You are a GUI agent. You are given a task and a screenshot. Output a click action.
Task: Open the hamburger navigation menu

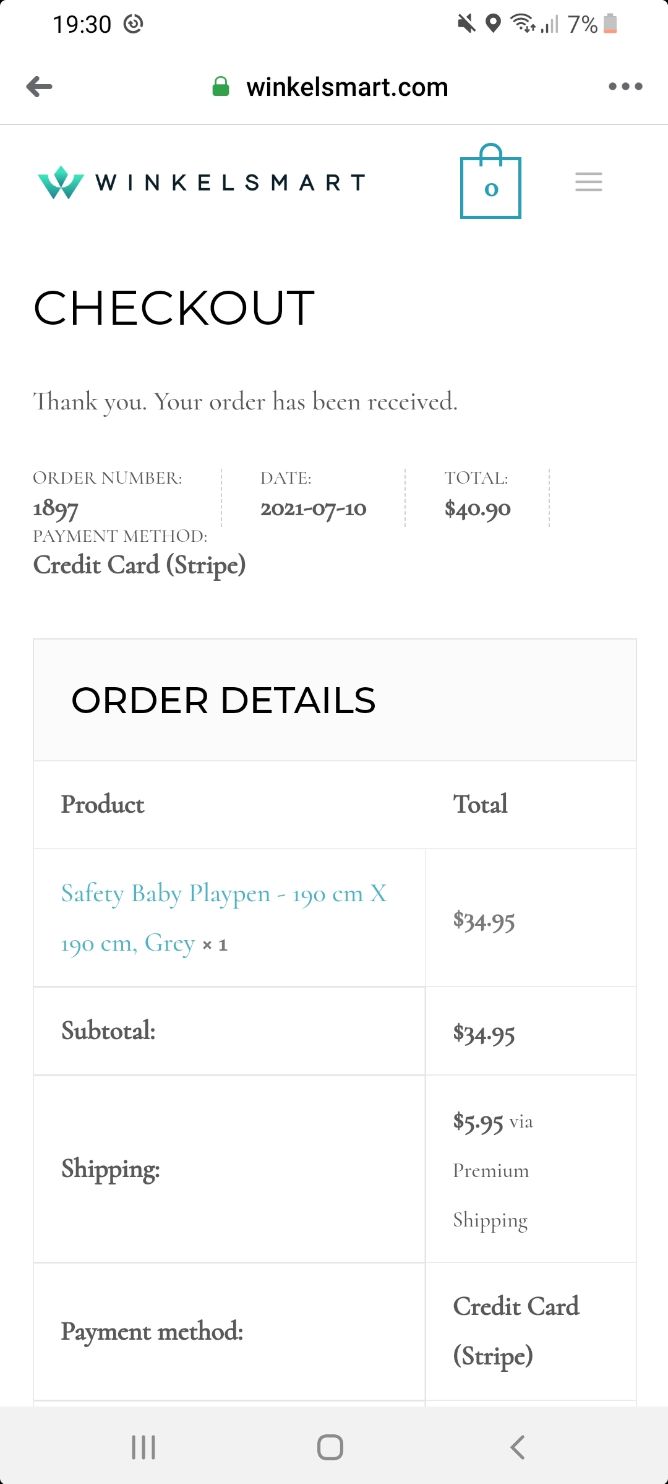pos(589,182)
